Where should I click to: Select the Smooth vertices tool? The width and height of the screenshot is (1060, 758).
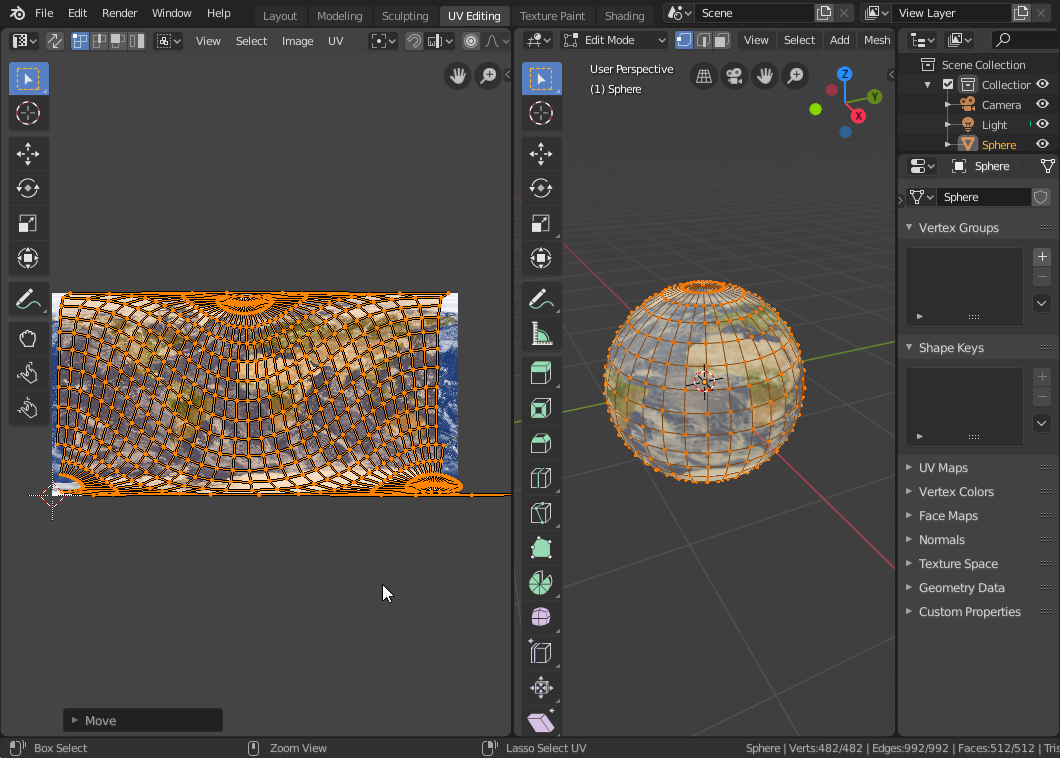click(541, 617)
